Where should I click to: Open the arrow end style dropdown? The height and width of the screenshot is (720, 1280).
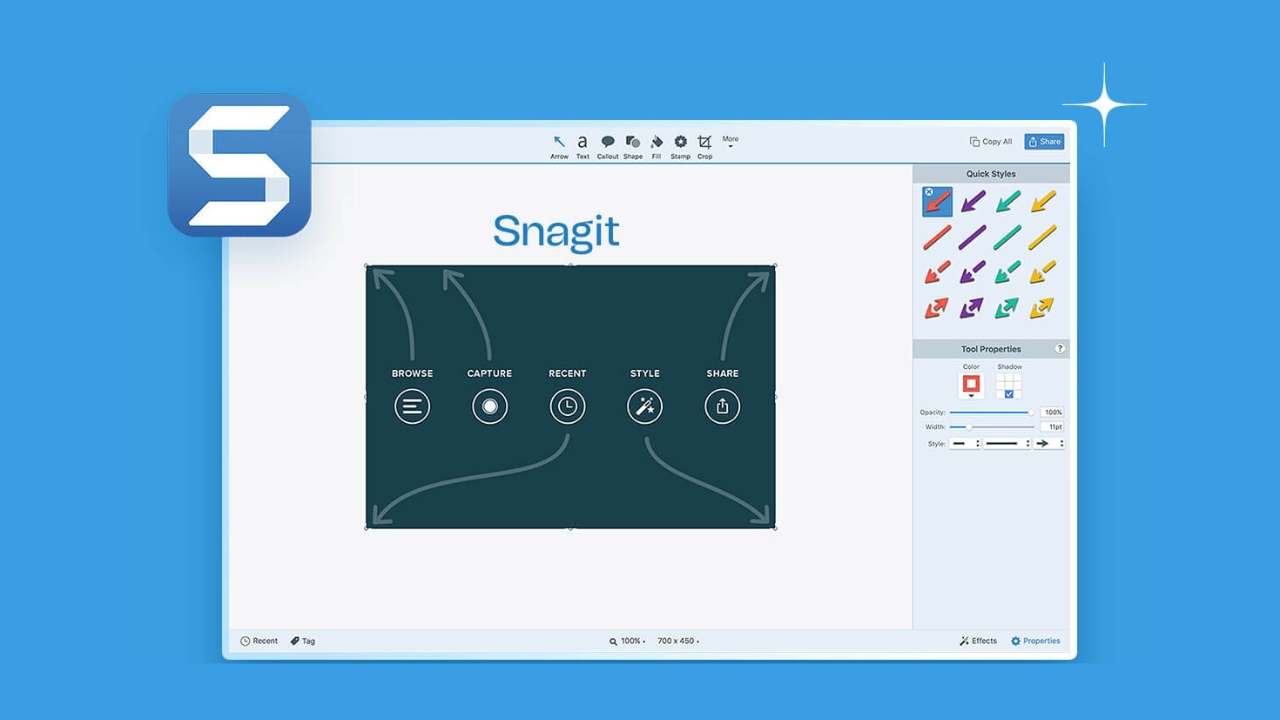coord(1049,443)
